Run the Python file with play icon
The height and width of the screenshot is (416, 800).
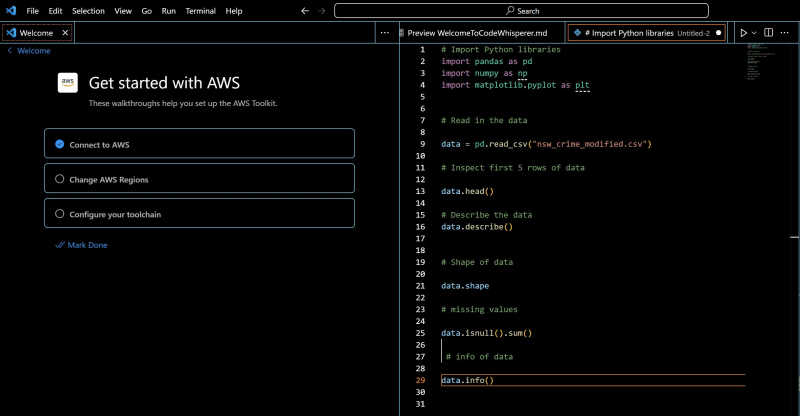coord(743,33)
